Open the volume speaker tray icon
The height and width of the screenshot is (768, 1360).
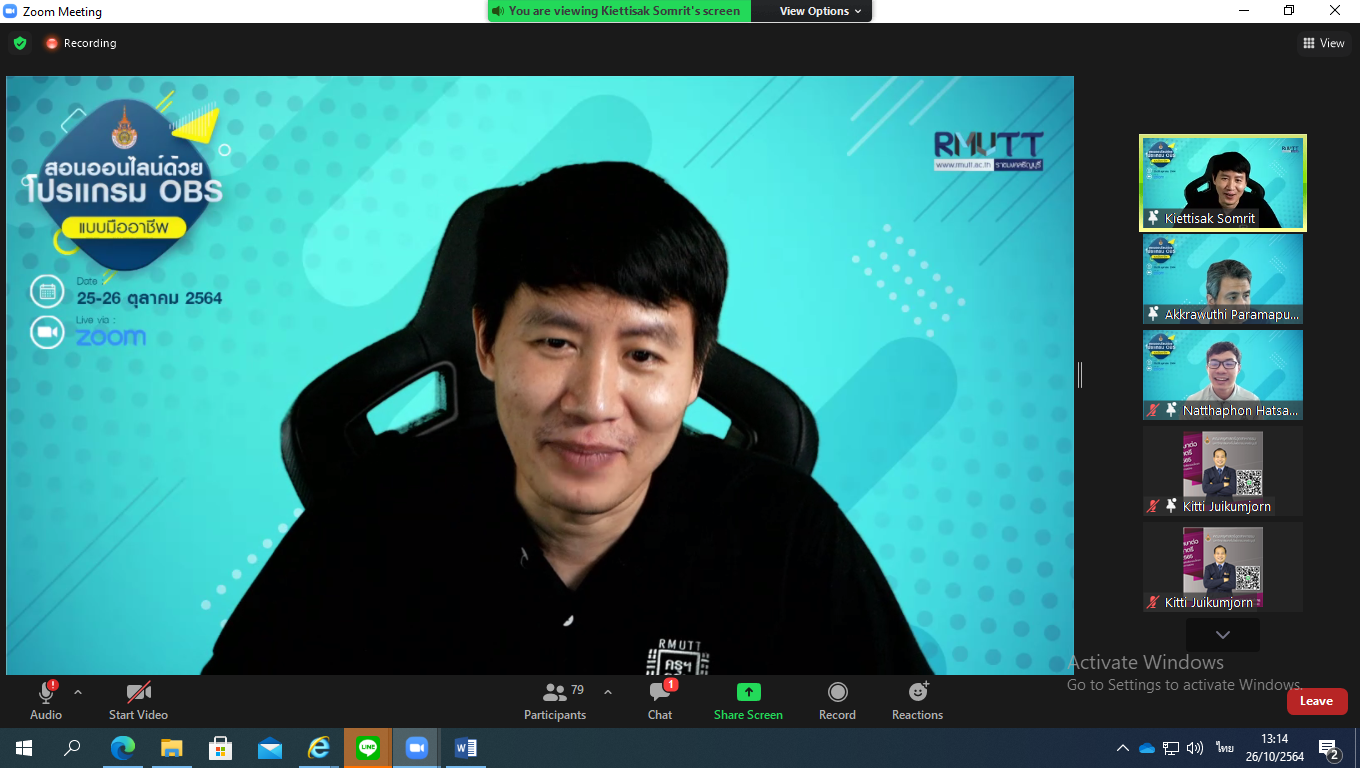pyautogui.click(x=1195, y=748)
